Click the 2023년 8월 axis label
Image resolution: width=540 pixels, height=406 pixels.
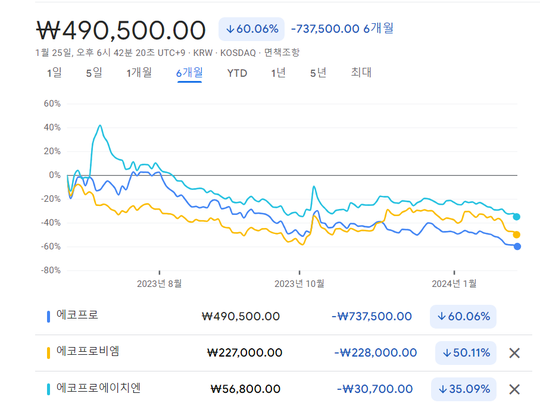coord(159,283)
